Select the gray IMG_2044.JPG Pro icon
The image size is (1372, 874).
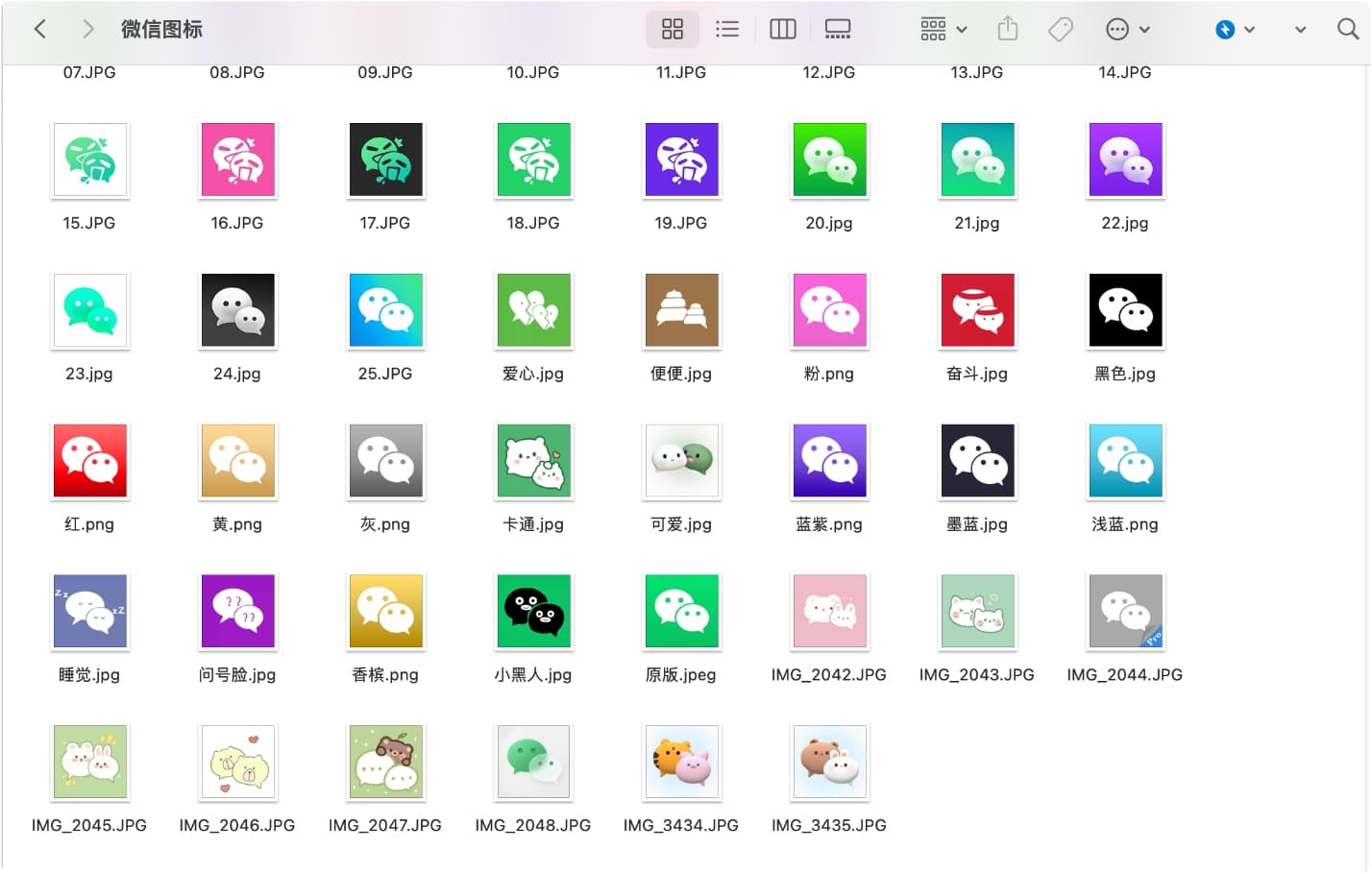1125,612
